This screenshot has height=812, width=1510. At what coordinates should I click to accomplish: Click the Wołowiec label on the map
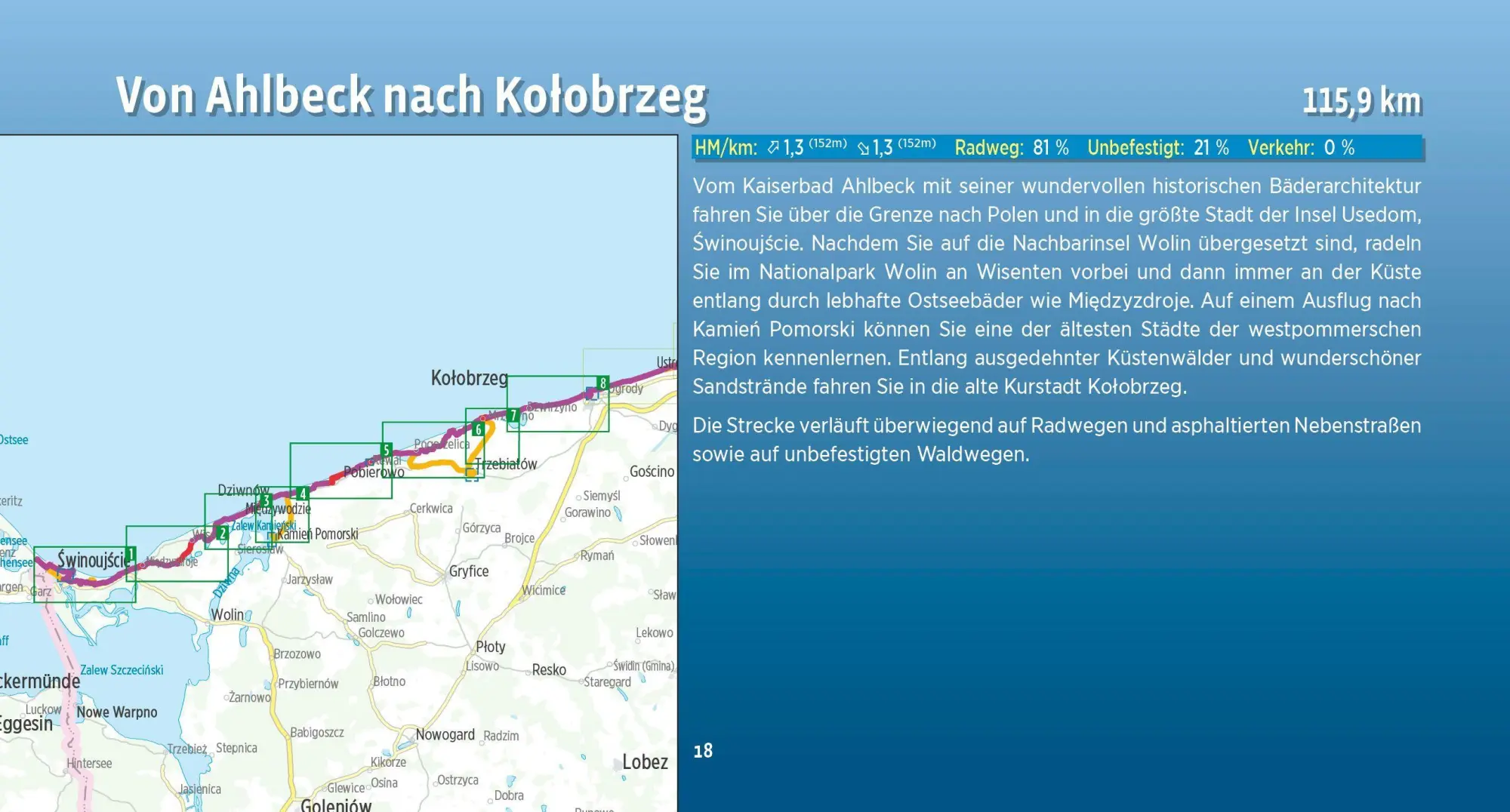coord(399,600)
